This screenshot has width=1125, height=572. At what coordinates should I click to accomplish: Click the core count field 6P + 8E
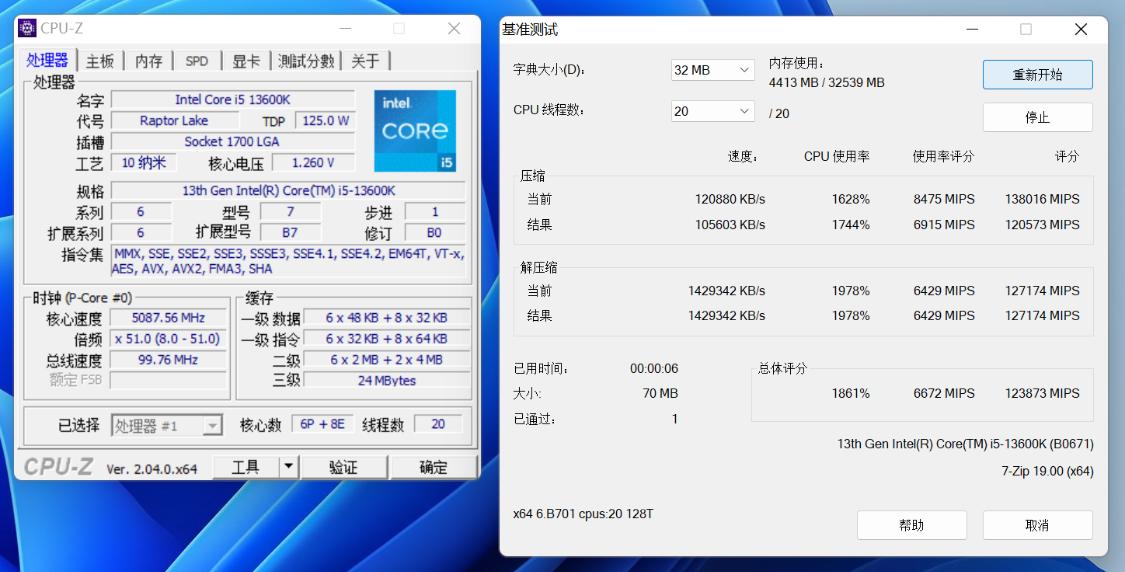[x=322, y=424]
